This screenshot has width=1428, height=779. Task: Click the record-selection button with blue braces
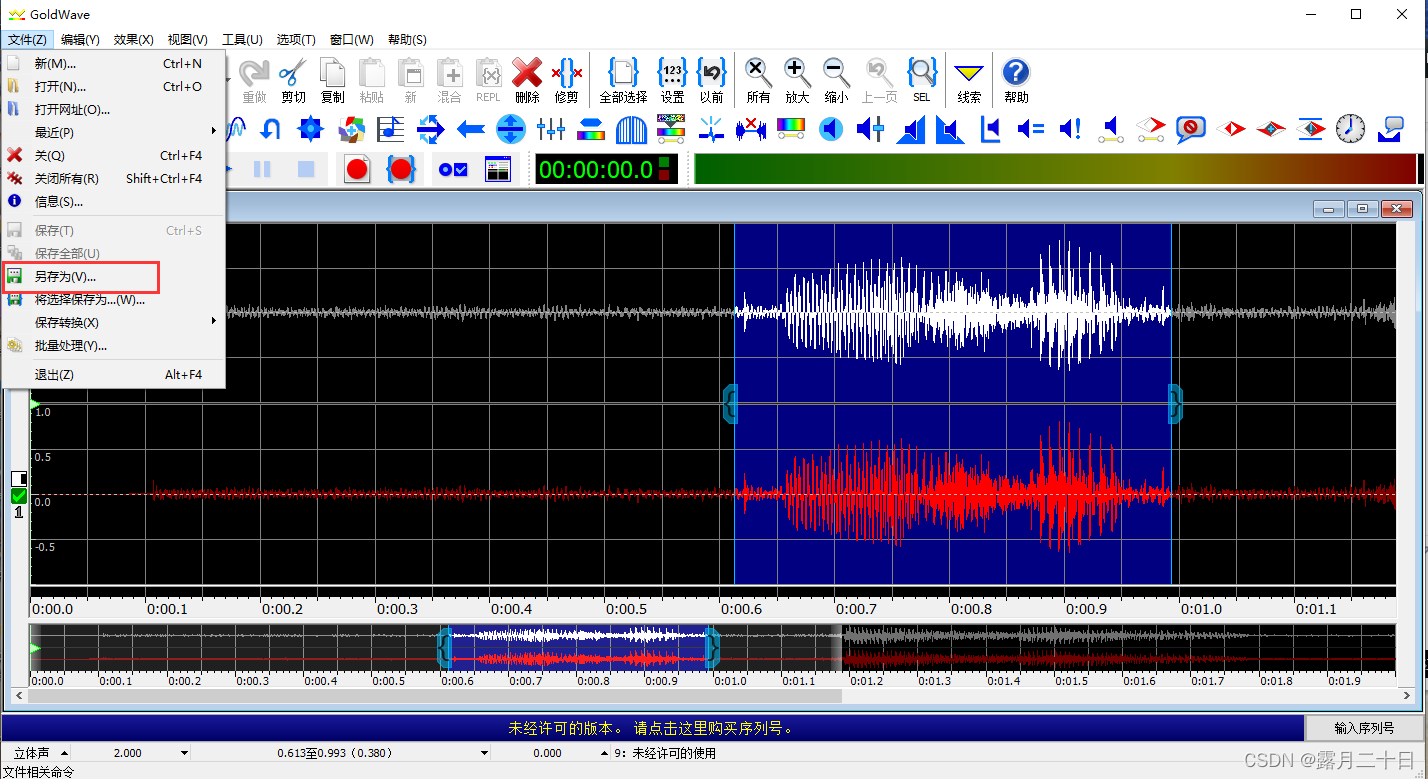pos(401,170)
